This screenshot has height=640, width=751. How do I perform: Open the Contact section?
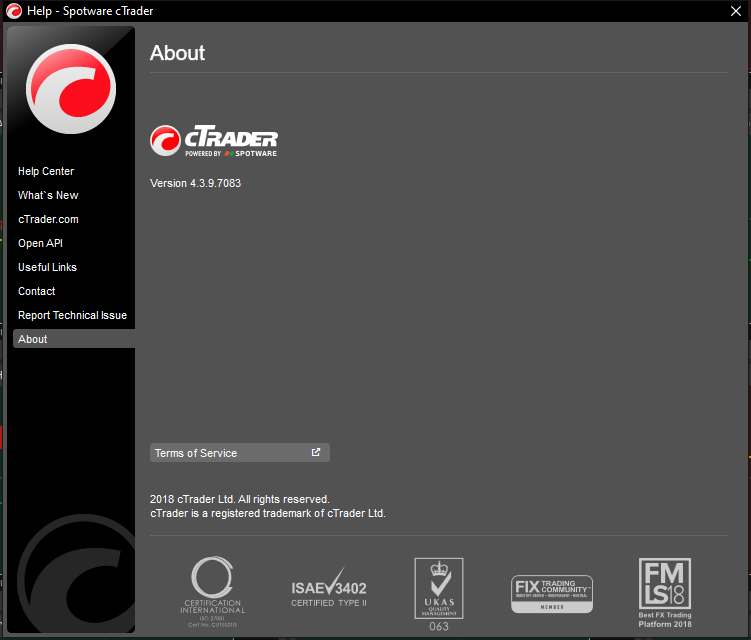tap(36, 291)
